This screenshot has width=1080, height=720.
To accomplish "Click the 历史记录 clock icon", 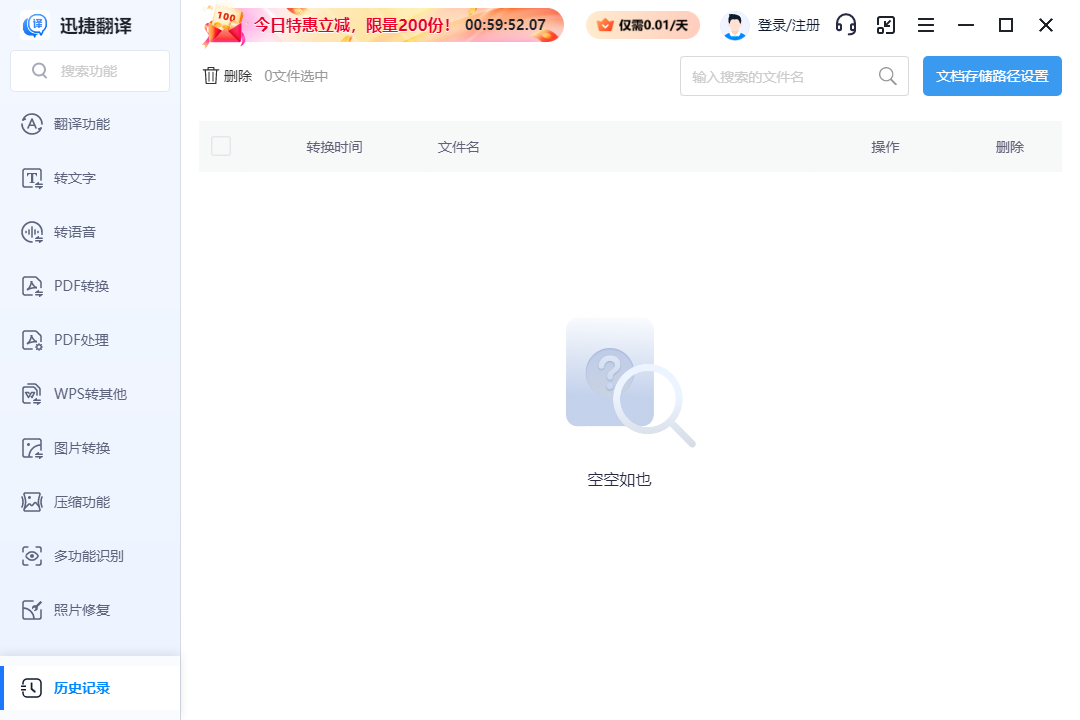I will [x=32, y=688].
